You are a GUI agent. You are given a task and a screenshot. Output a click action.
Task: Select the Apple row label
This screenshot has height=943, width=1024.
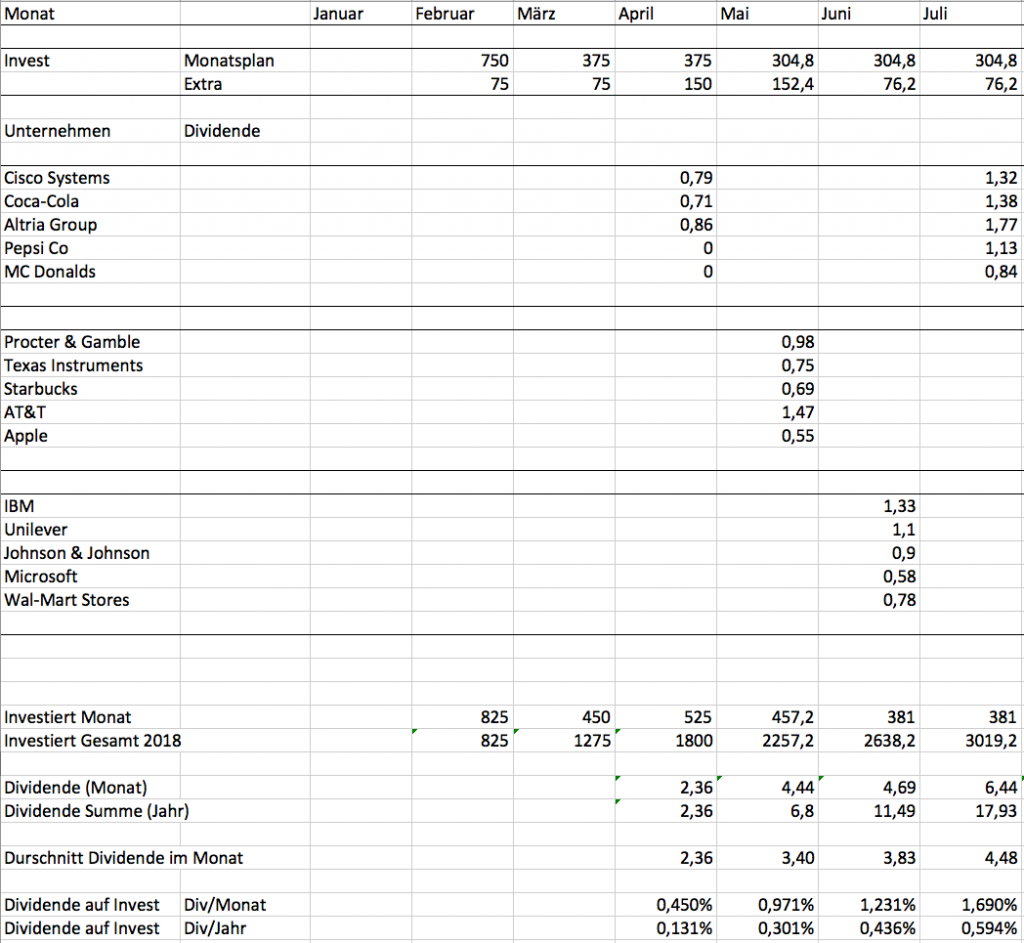(x=25, y=436)
